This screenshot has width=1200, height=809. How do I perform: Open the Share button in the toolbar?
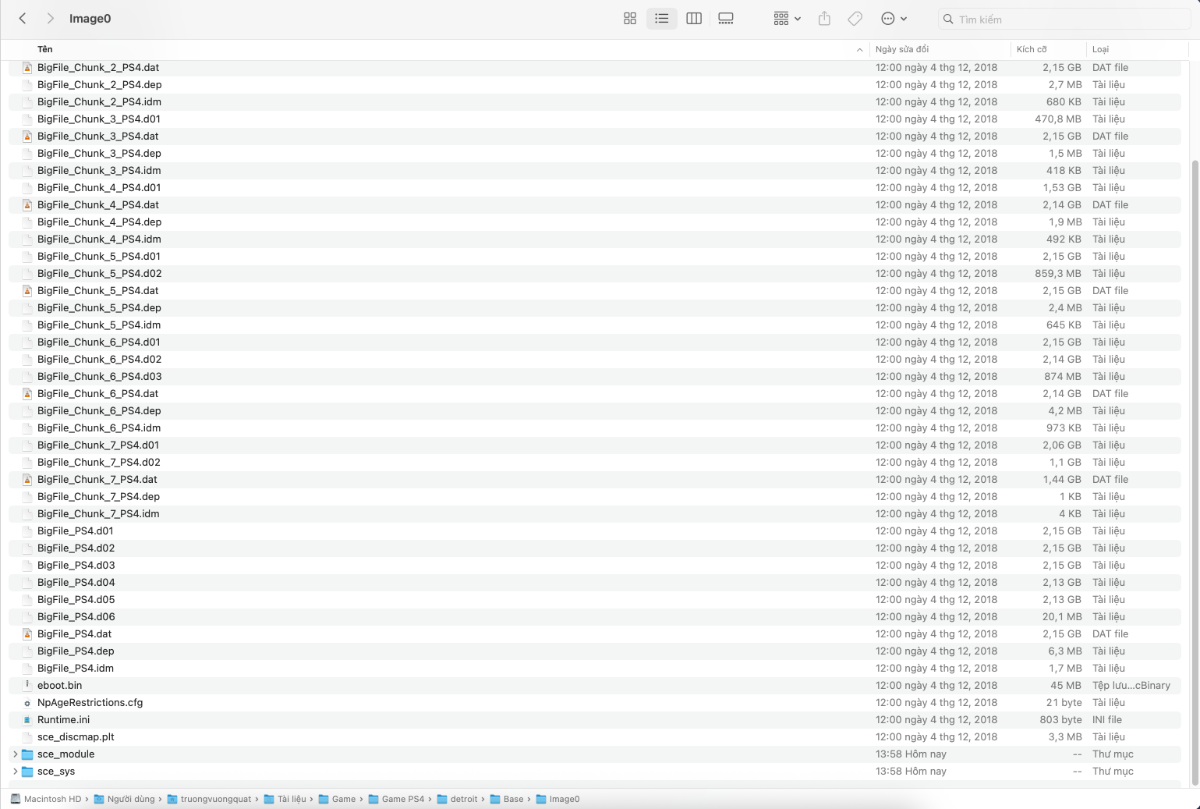click(x=825, y=19)
